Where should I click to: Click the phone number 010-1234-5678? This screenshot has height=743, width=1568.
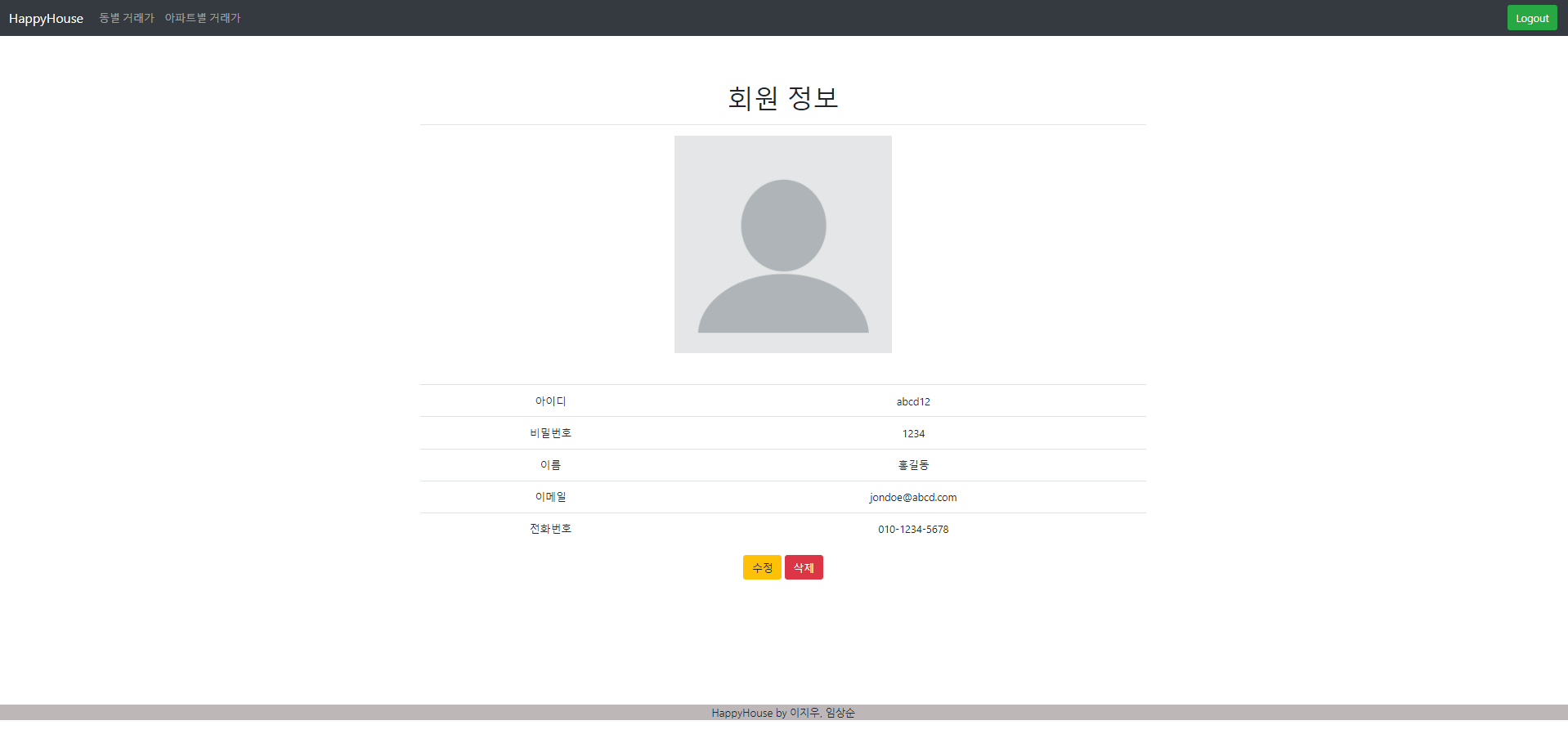click(913, 529)
